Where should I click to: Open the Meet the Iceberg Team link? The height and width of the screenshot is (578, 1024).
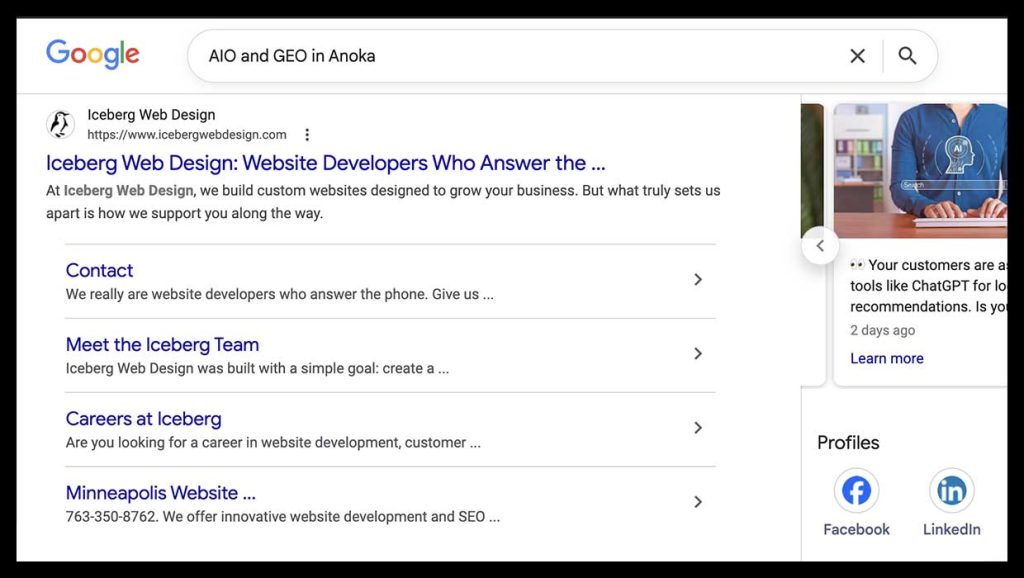[163, 344]
